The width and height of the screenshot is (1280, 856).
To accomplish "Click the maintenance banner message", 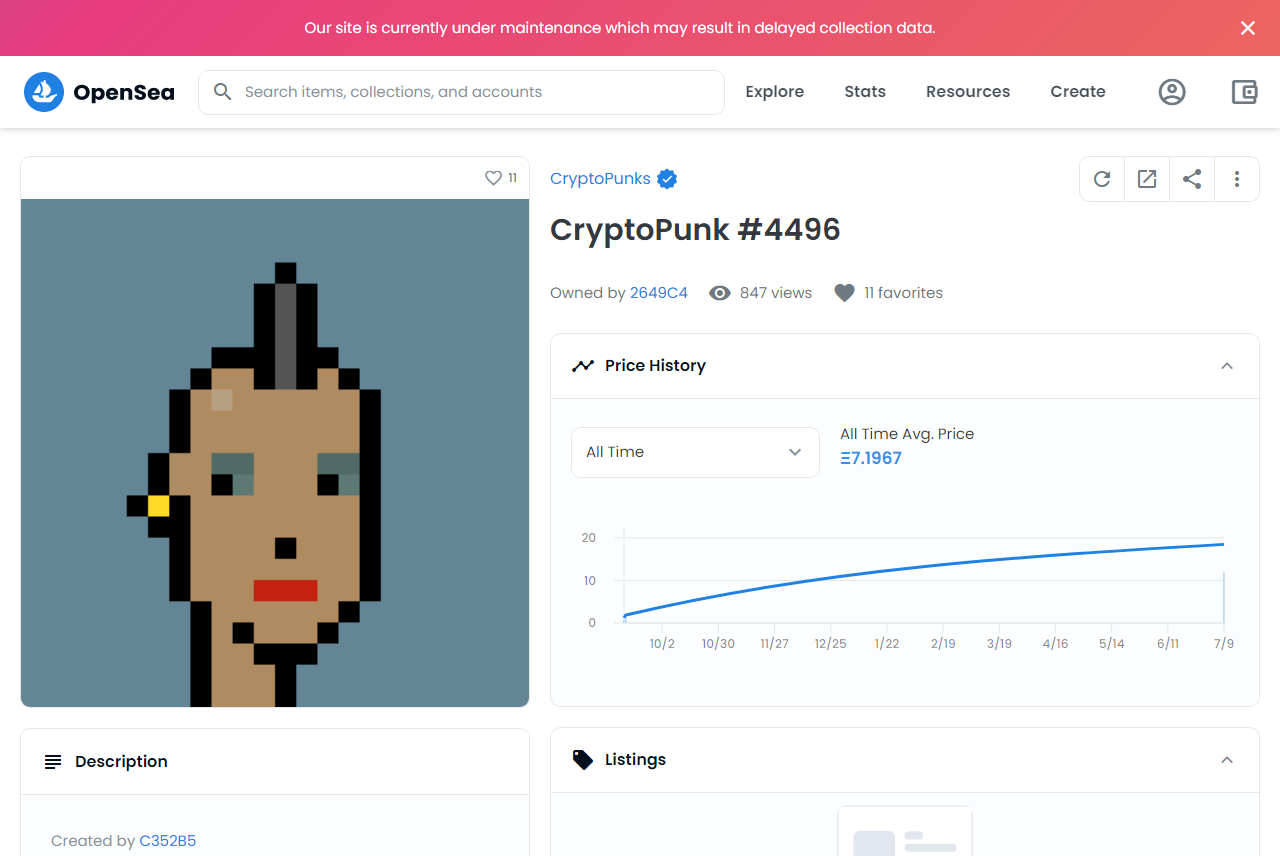I will [620, 28].
